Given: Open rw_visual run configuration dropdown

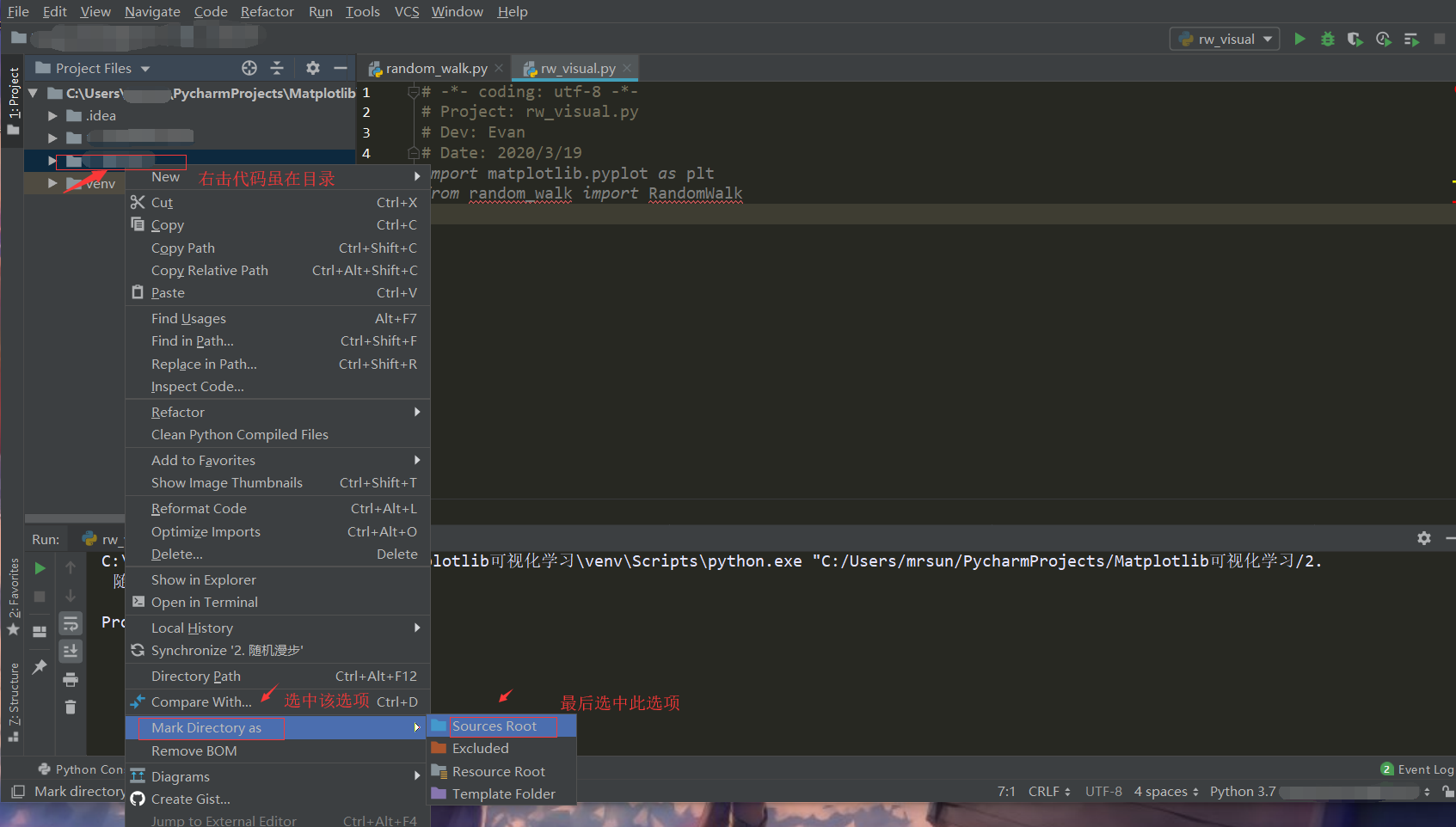Looking at the screenshot, I should (x=1225, y=39).
